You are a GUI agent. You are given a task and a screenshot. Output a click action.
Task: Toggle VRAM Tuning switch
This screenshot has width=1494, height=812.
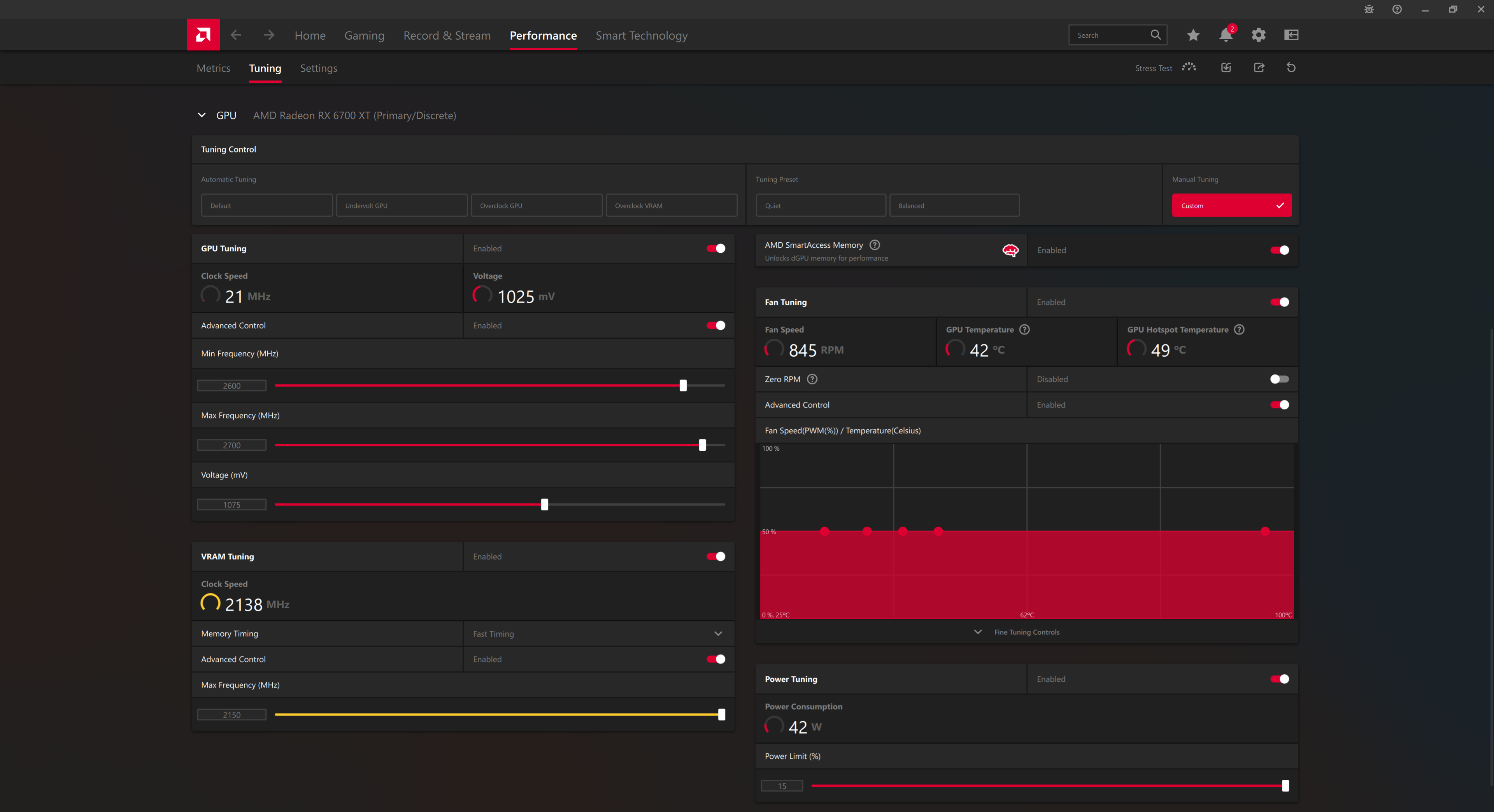(x=716, y=556)
